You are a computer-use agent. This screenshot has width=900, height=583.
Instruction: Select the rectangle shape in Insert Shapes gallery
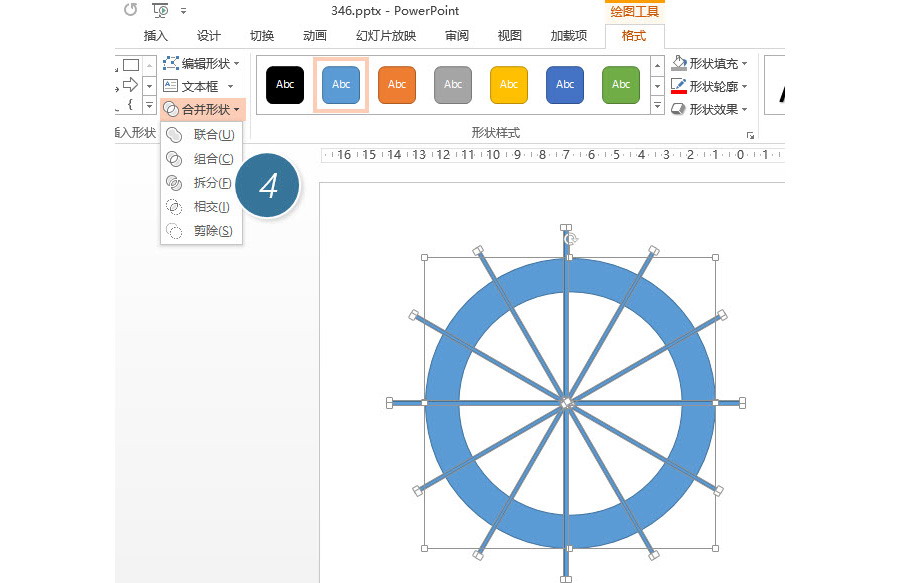[x=130, y=63]
